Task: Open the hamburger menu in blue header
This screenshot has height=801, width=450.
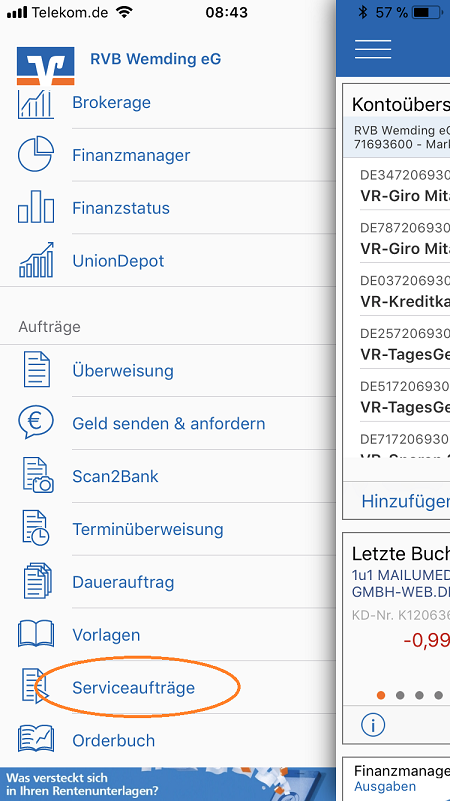Action: coord(373,50)
